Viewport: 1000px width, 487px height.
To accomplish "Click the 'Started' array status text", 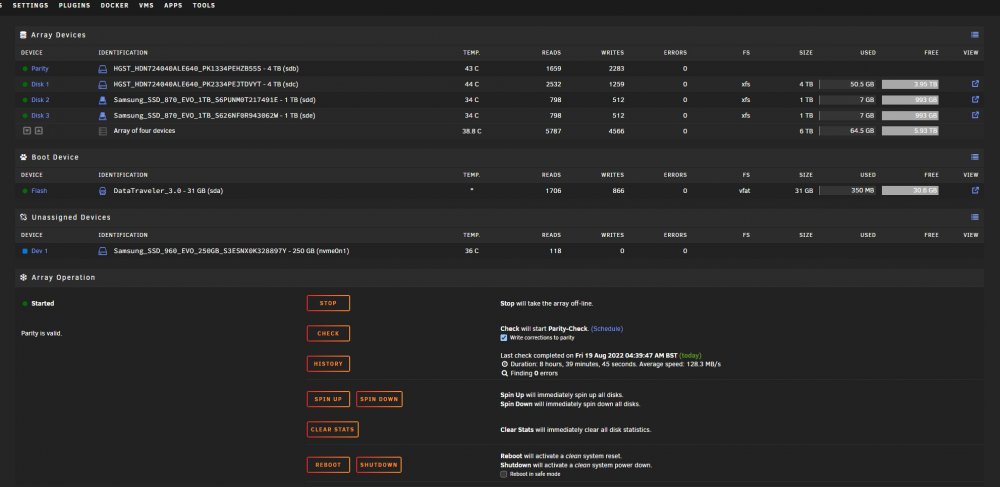I will (x=43, y=303).
